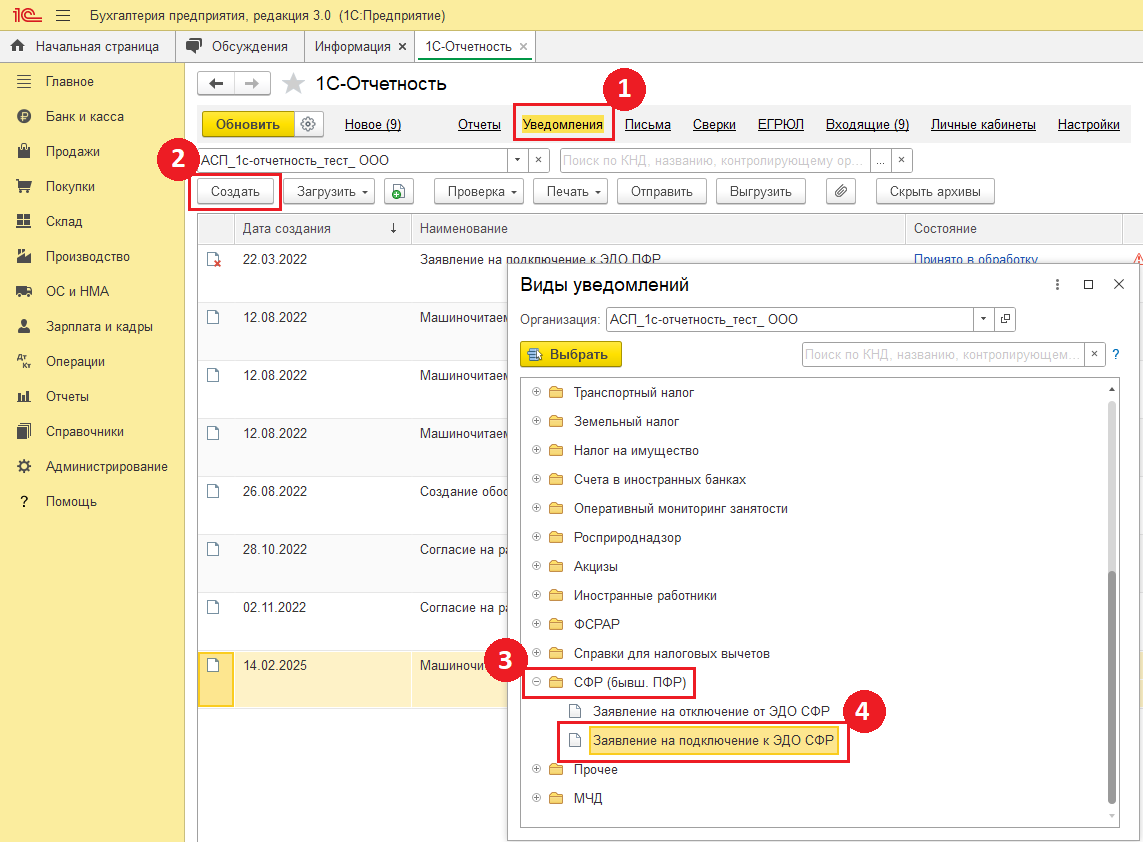This screenshot has height=842, width=1143.
Task: Expand the МЧД folder
Action: pyautogui.click(x=537, y=798)
